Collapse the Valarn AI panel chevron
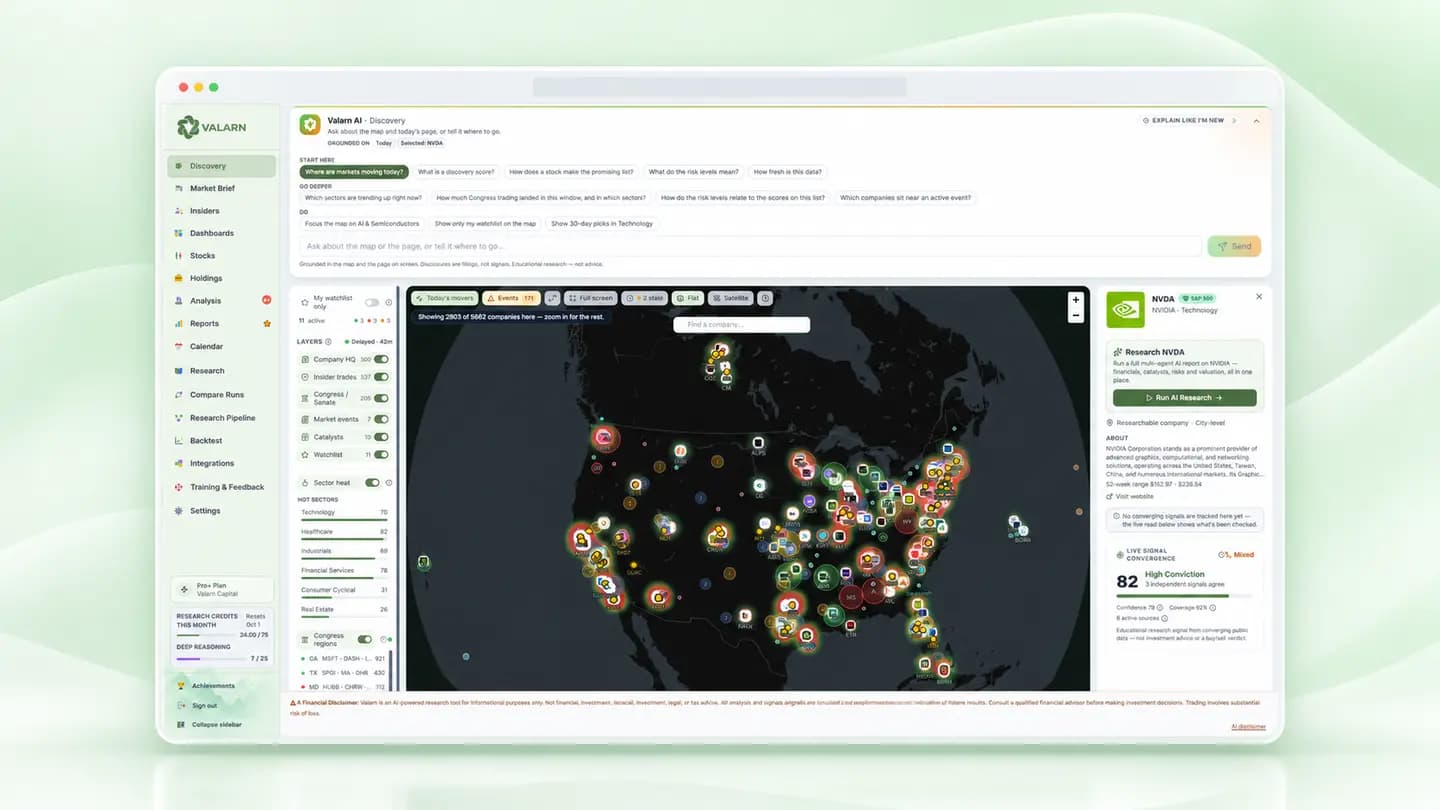Screen dimensions: 1440x810 click(x=1256, y=121)
